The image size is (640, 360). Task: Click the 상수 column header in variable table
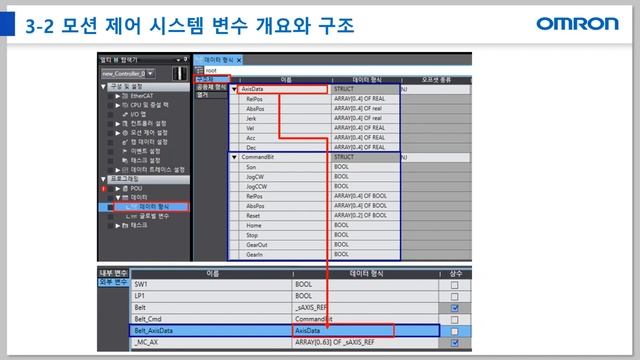pos(456,274)
